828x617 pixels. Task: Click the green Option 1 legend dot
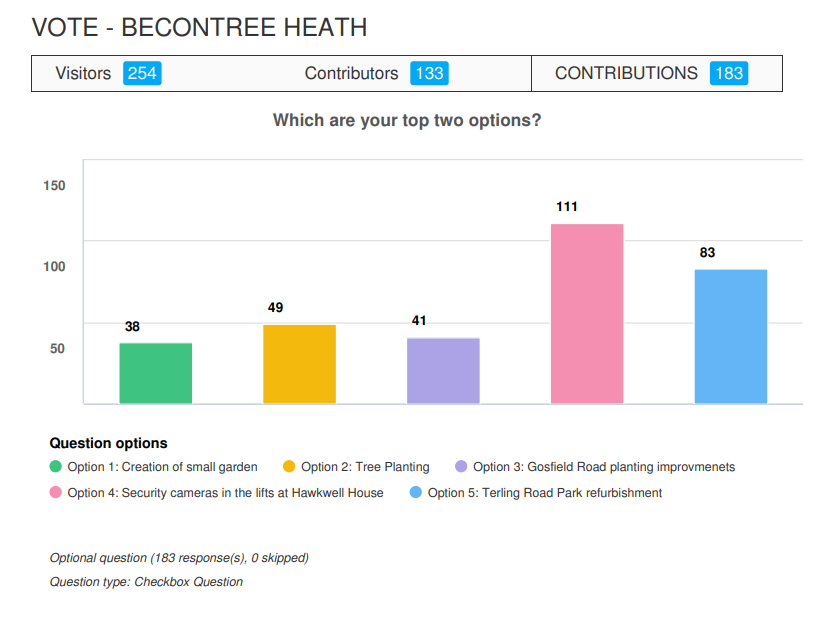coord(56,467)
